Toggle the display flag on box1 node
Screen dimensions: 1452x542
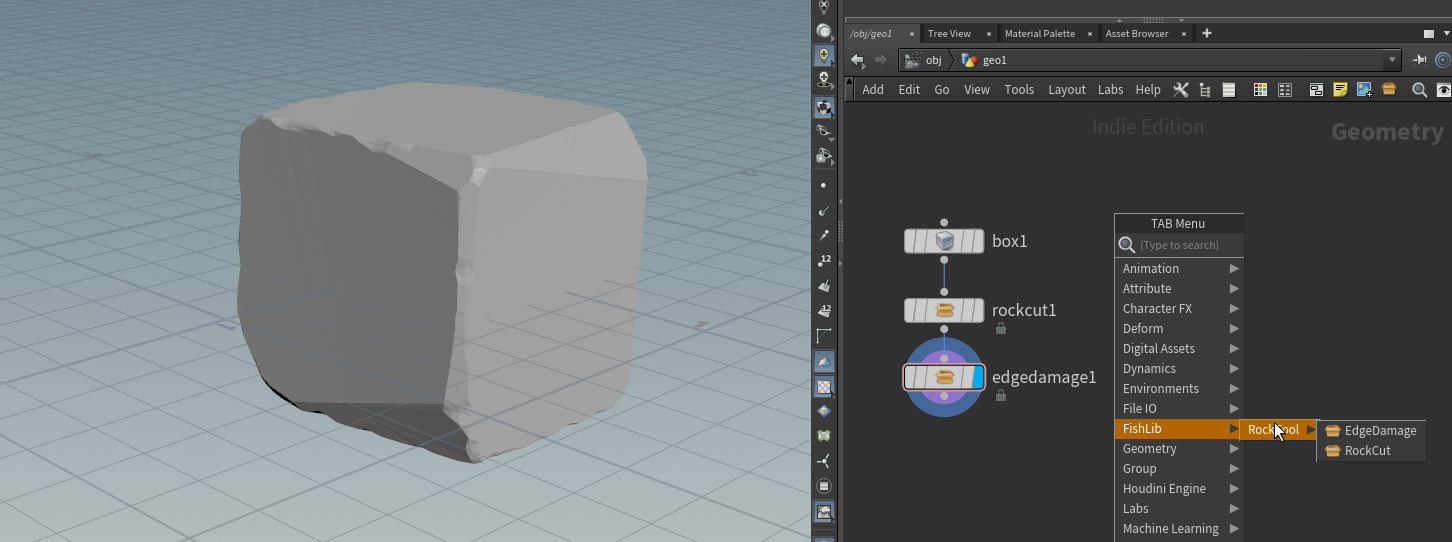coord(977,241)
